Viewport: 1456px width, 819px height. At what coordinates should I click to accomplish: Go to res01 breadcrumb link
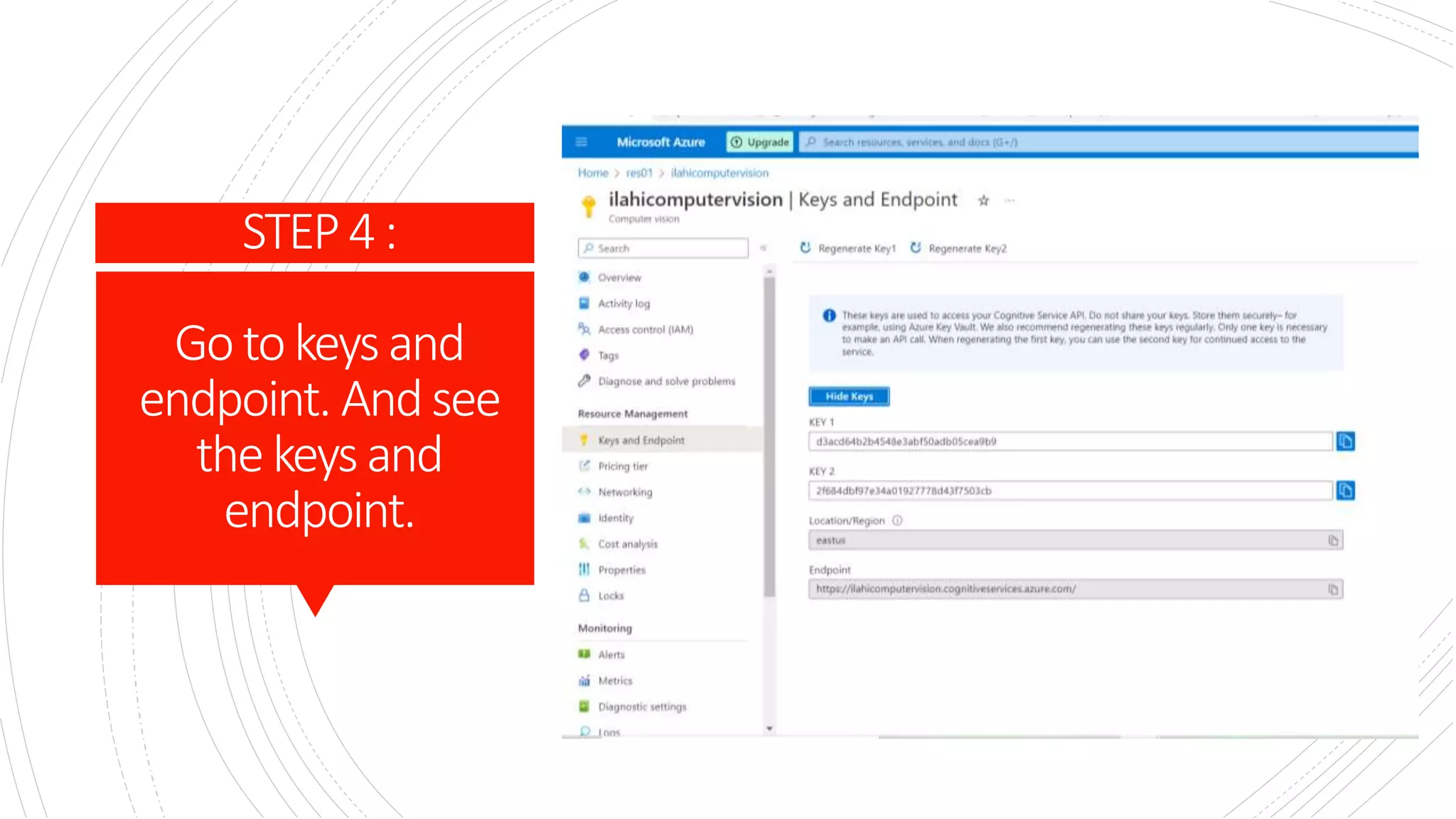pos(639,173)
